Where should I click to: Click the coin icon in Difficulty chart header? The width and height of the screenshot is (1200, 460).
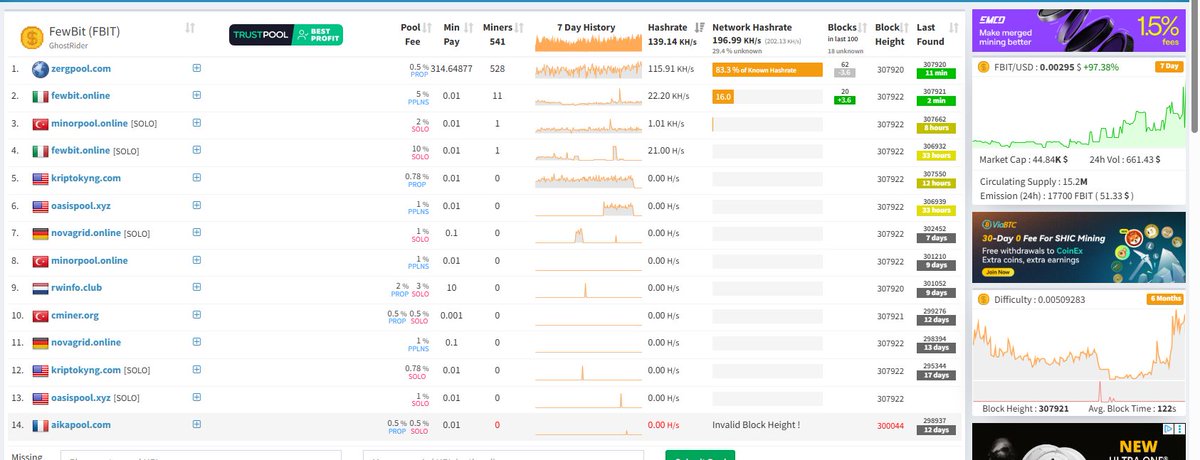coord(984,299)
